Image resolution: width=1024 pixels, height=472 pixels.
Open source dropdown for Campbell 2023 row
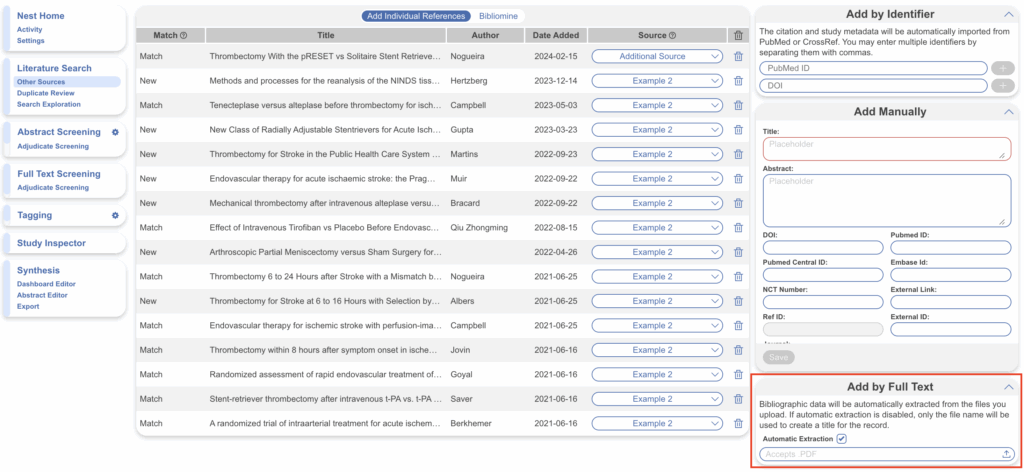(x=656, y=105)
